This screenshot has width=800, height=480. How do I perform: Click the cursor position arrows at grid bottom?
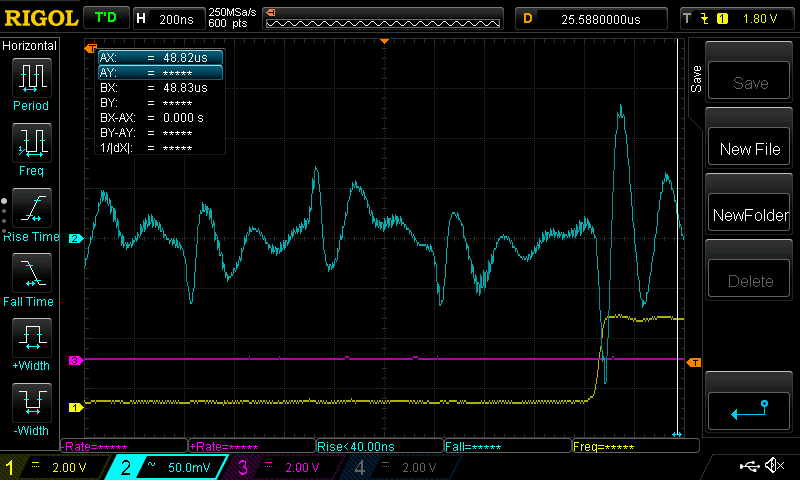coord(677,434)
